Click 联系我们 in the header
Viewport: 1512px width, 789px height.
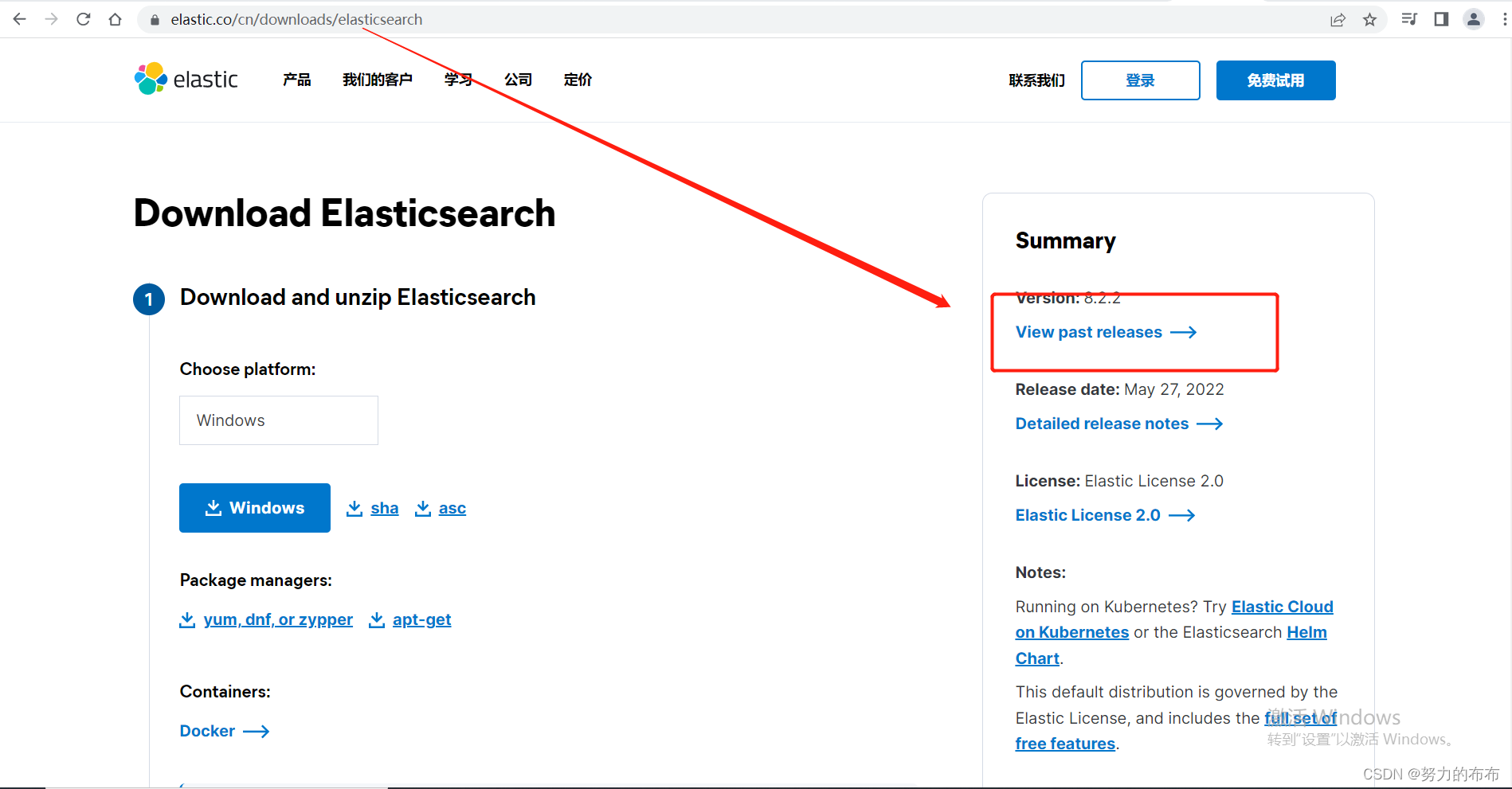coord(1036,80)
